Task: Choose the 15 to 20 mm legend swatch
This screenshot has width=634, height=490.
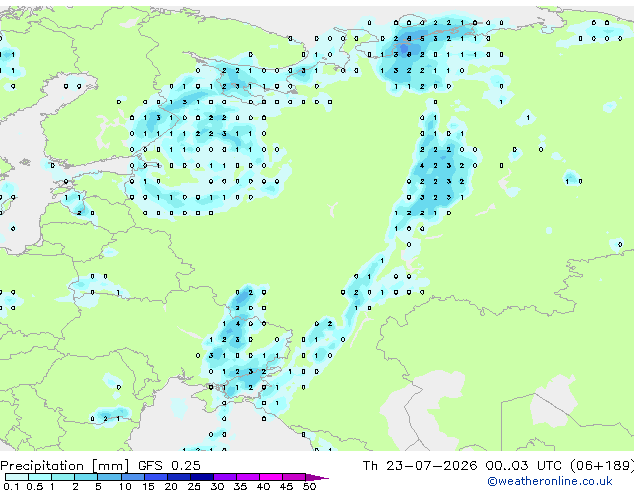Action: point(156,477)
